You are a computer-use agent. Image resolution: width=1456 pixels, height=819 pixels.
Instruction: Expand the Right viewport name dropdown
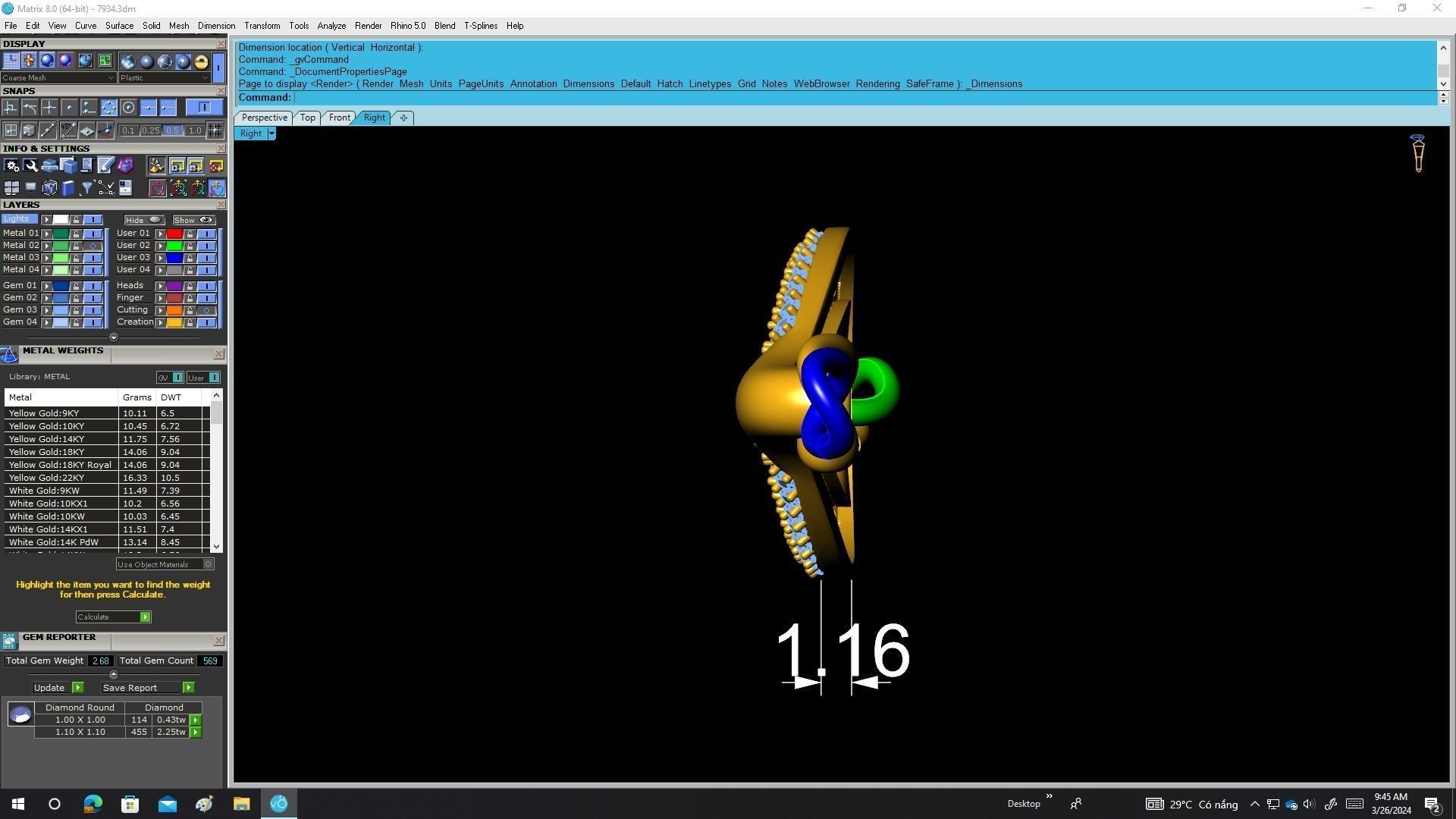click(271, 133)
